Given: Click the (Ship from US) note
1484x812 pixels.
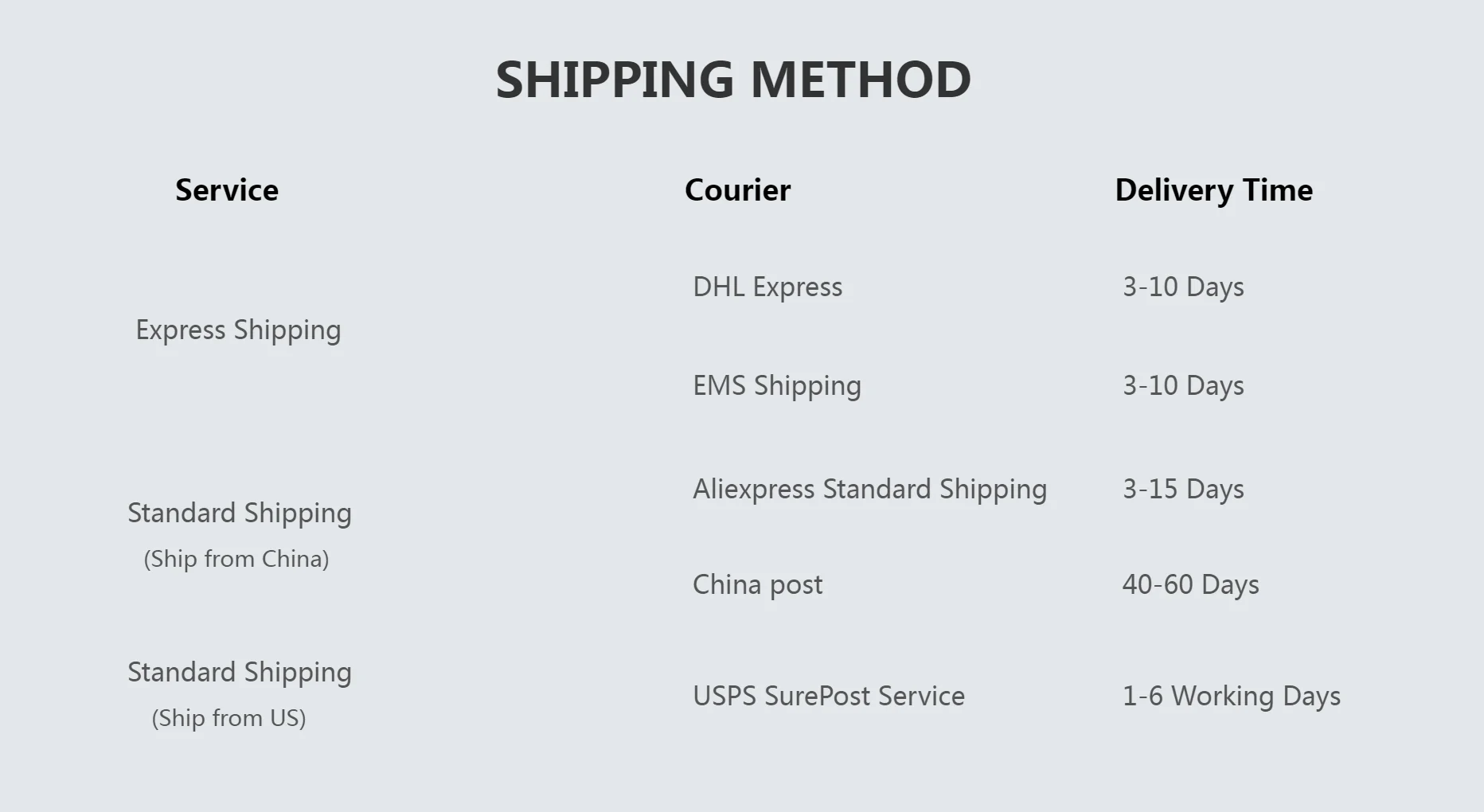Looking at the screenshot, I should point(228,718).
